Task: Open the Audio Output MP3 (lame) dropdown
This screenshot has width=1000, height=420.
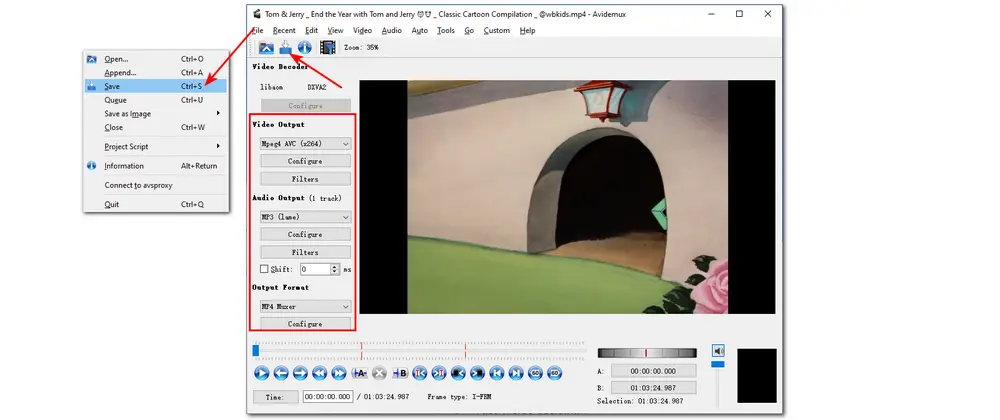Action: pyautogui.click(x=305, y=217)
